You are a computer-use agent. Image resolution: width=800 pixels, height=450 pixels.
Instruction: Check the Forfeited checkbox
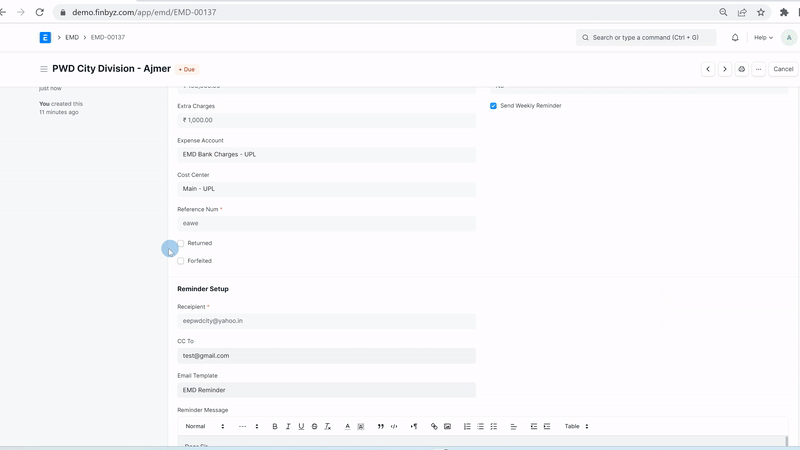(x=181, y=261)
